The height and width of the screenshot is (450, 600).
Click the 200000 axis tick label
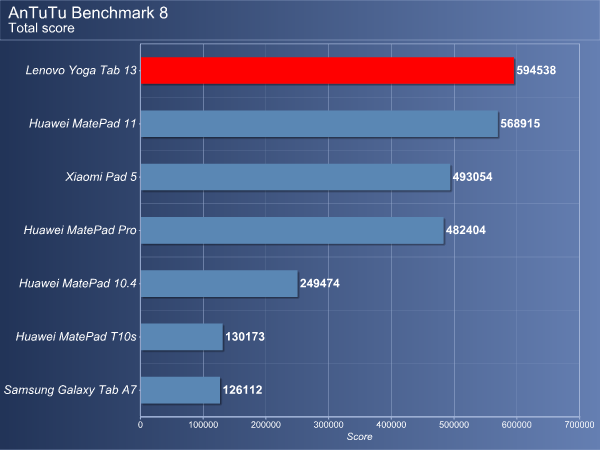(266, 425)
